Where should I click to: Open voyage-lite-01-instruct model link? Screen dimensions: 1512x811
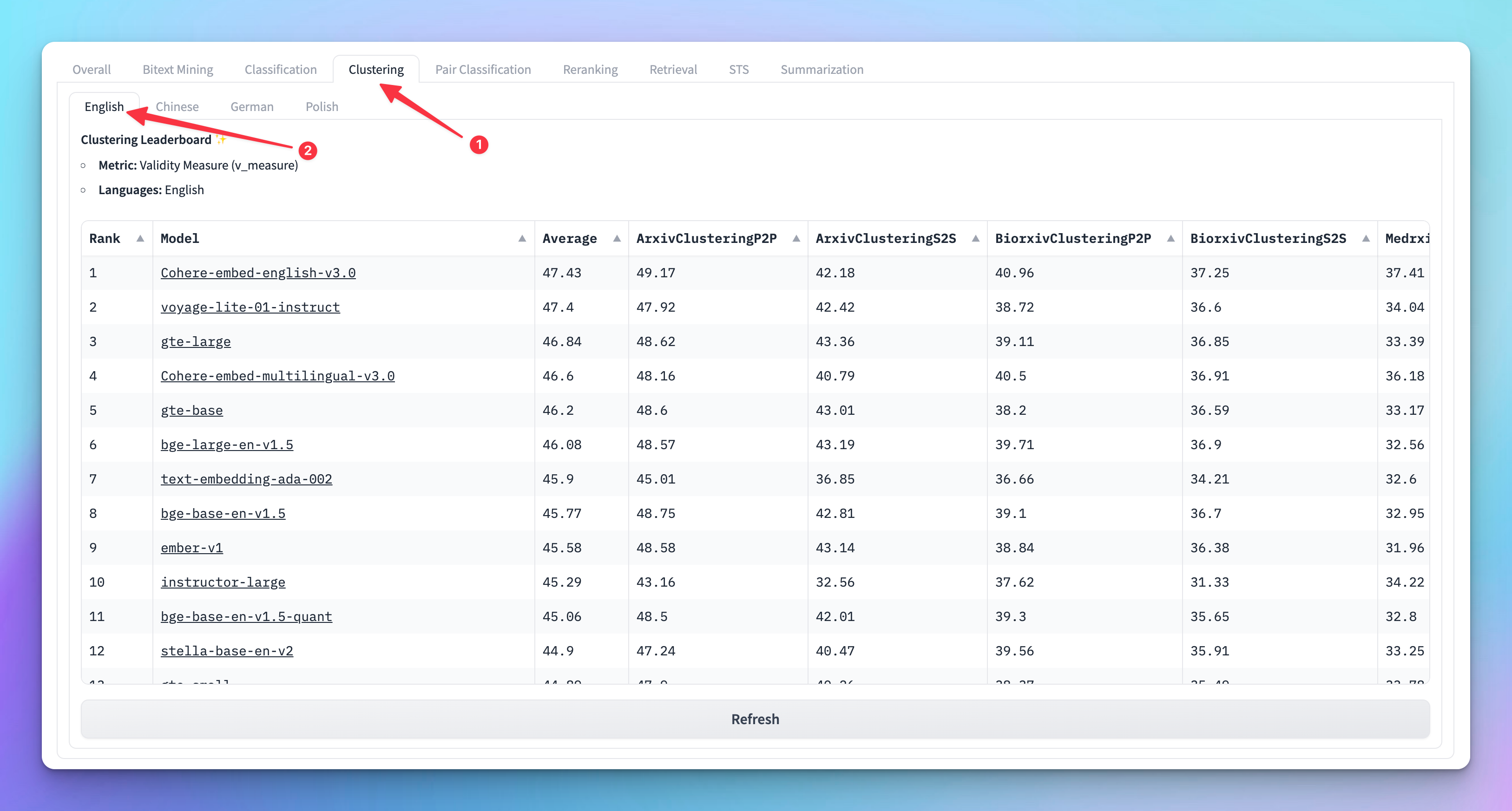tap(250, 307)
